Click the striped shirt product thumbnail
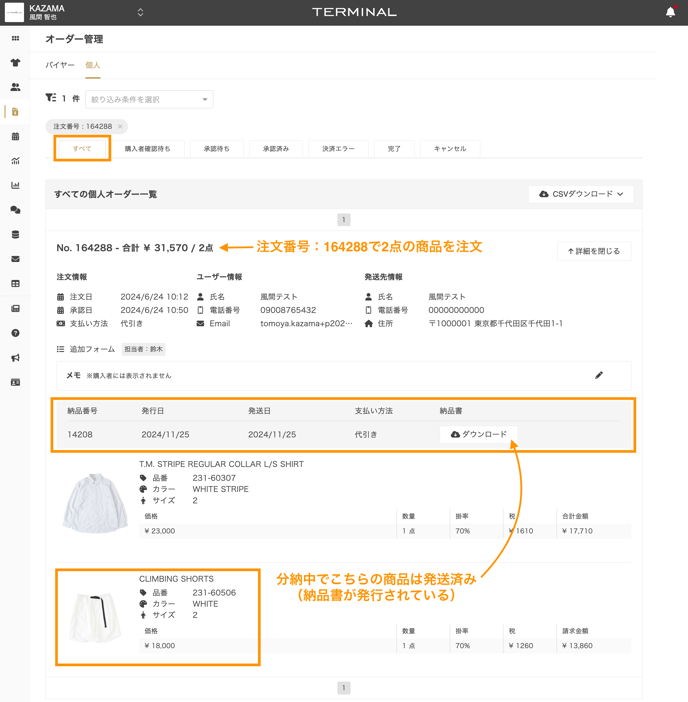The height and width of the screenshot is (702, 688). [x=95, y=503]
